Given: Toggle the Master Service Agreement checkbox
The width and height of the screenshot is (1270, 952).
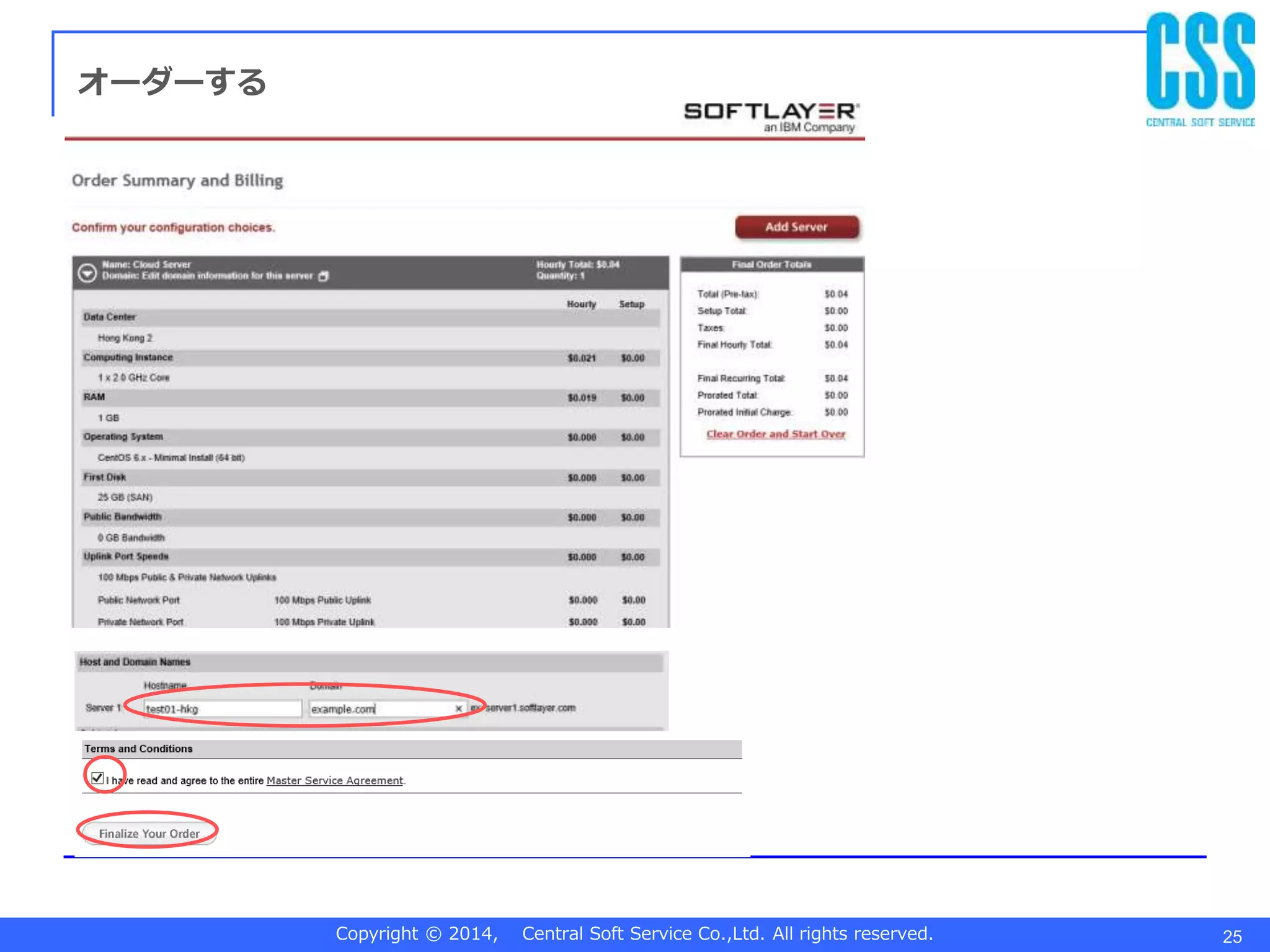Looking at the screenshot, I should click(97, 778).
